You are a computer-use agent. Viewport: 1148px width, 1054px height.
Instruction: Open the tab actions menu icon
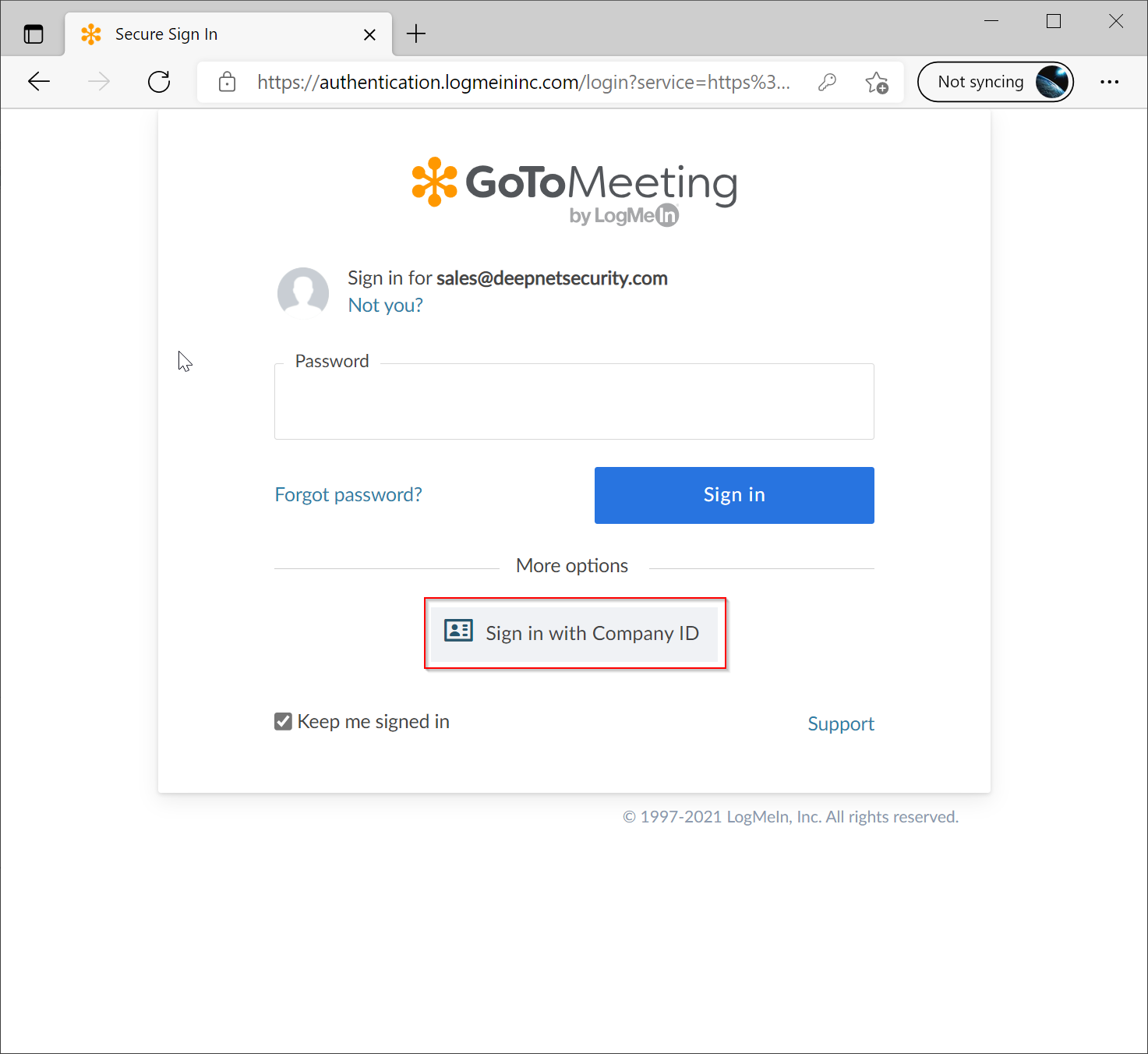(34, 34)
